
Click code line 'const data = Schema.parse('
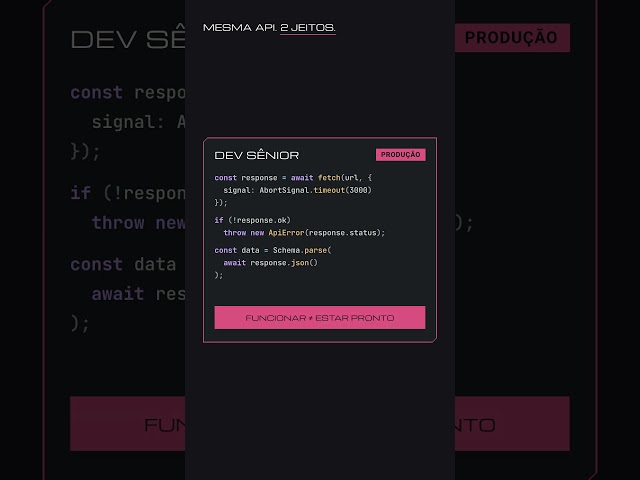click(273, 250)
